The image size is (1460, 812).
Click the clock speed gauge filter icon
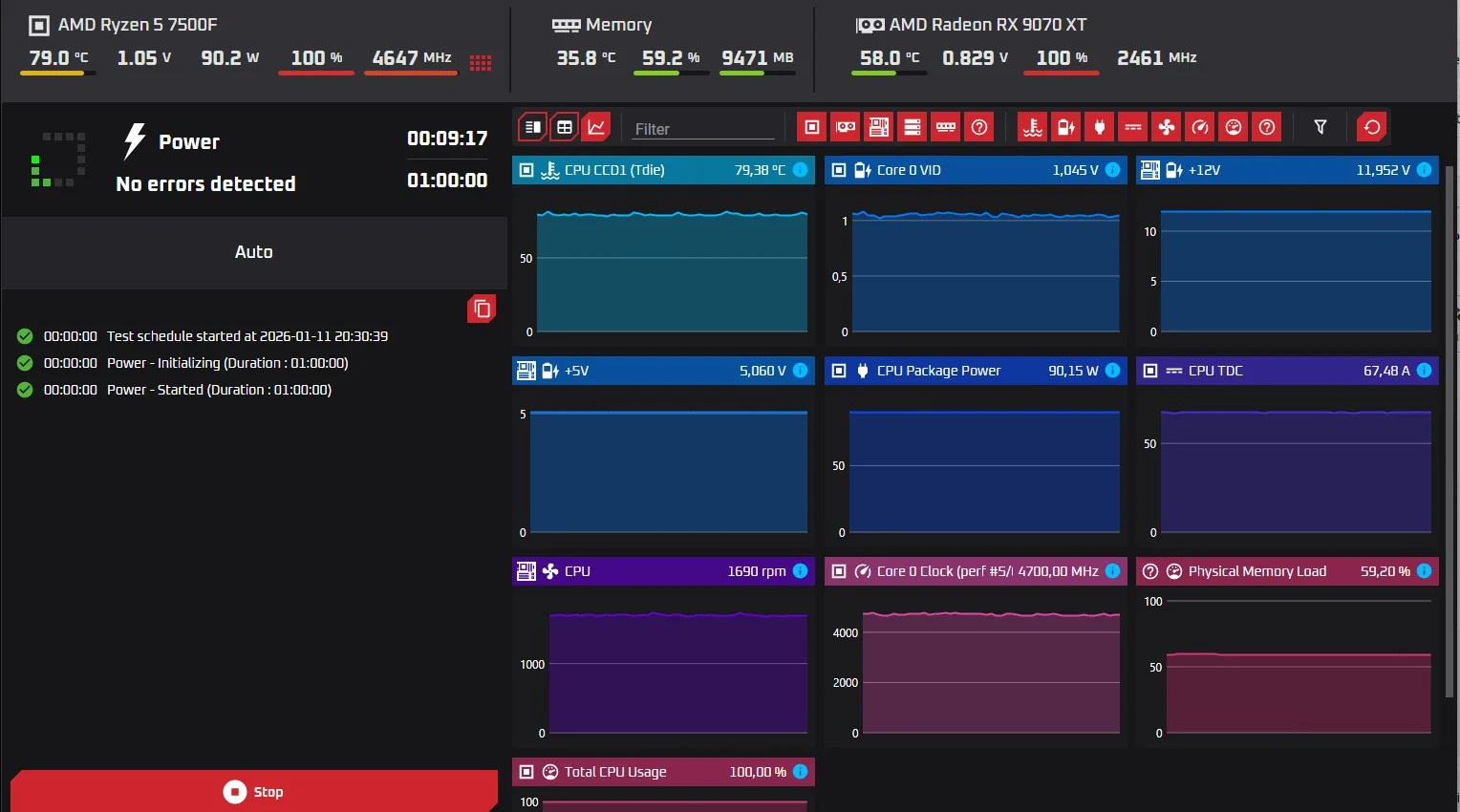pos(1200,127)
